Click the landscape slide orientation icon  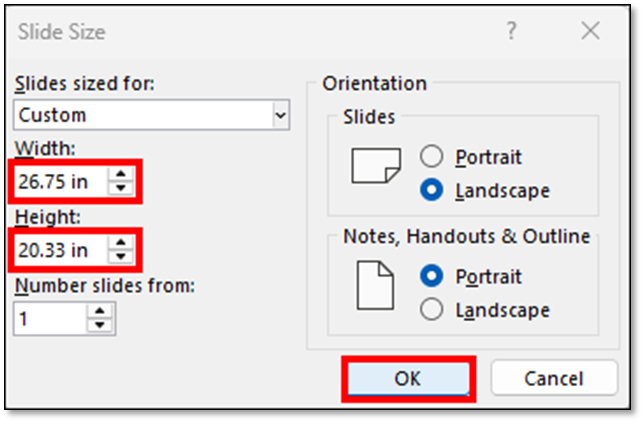coord(375,166)
